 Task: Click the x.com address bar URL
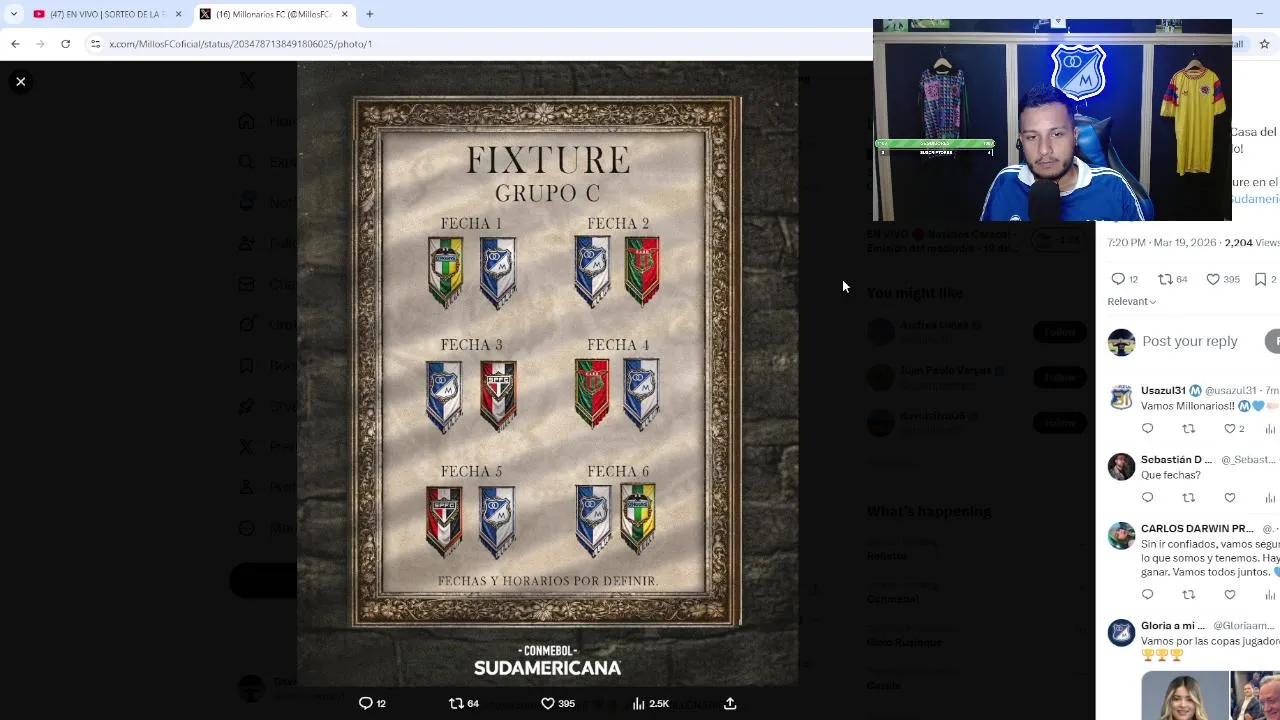[240, 44]
